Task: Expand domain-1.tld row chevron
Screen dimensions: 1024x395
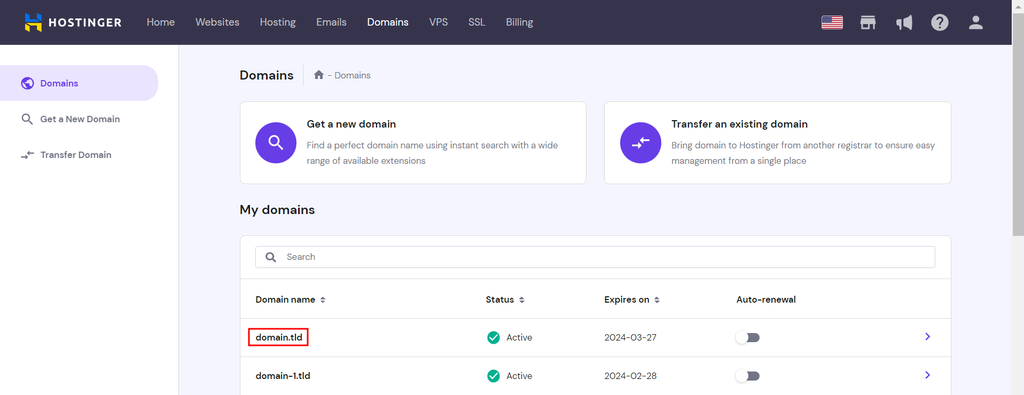Action: click(927, 375)
